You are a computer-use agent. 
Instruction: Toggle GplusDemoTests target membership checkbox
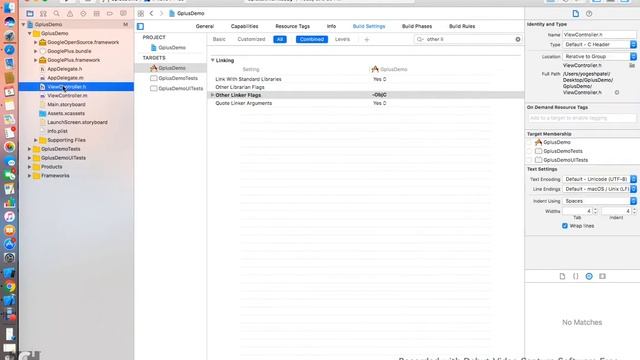tap(530, 151)
